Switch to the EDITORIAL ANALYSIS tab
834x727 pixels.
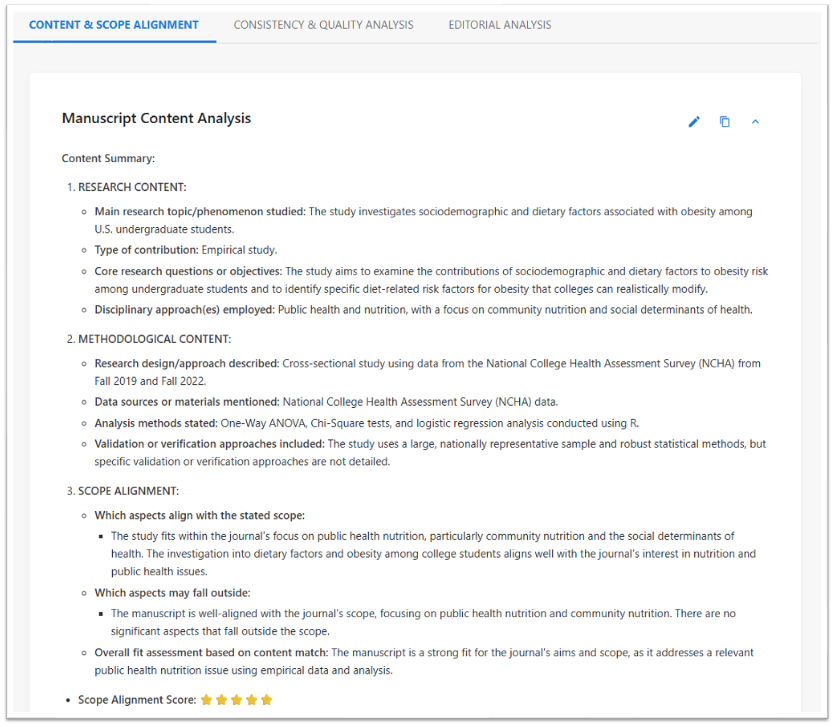click(x=500, y=25)
